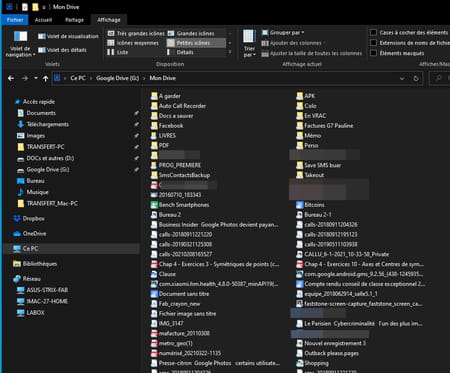This screenshot has width=450, height=373.
Task: Toggle the Volet des détails pane
Action: click(62, 50)
